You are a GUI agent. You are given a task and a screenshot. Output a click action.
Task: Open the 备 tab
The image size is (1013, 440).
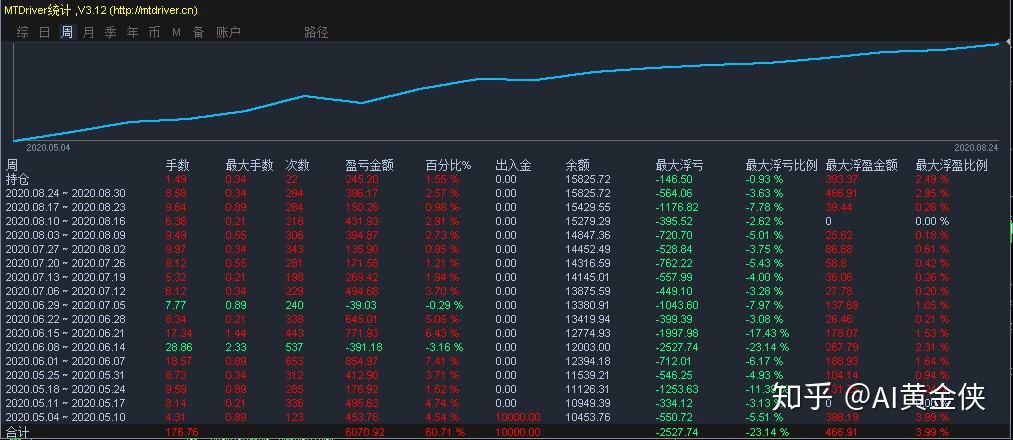point(198,32)
